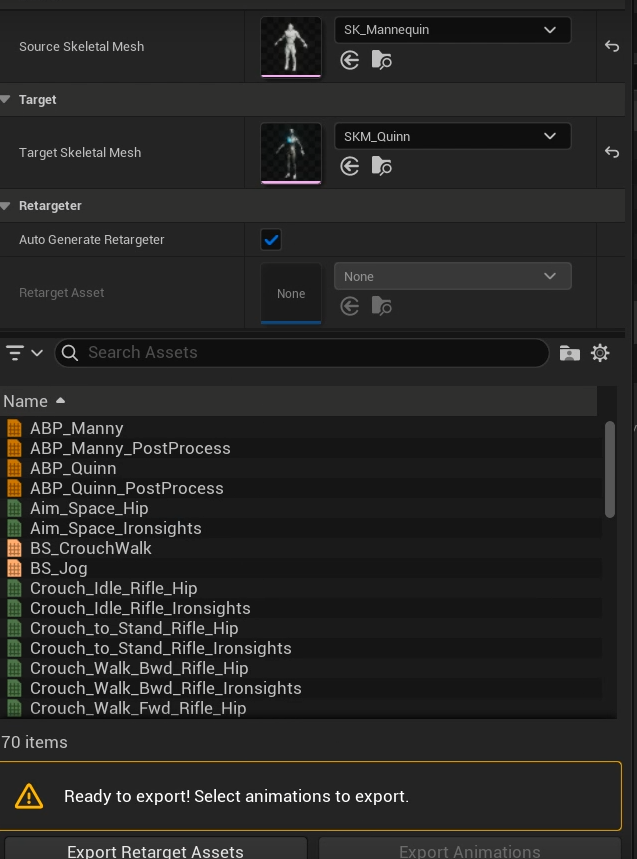Reset Target Skeletal Mesh to default

pos(612,152)
